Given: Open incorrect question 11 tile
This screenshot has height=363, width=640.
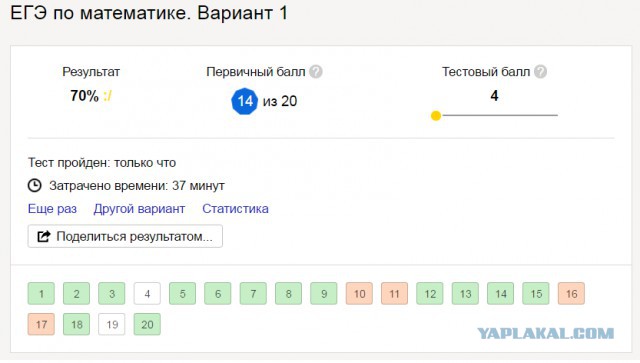Looking at the screenshot, I should point(394,294).
